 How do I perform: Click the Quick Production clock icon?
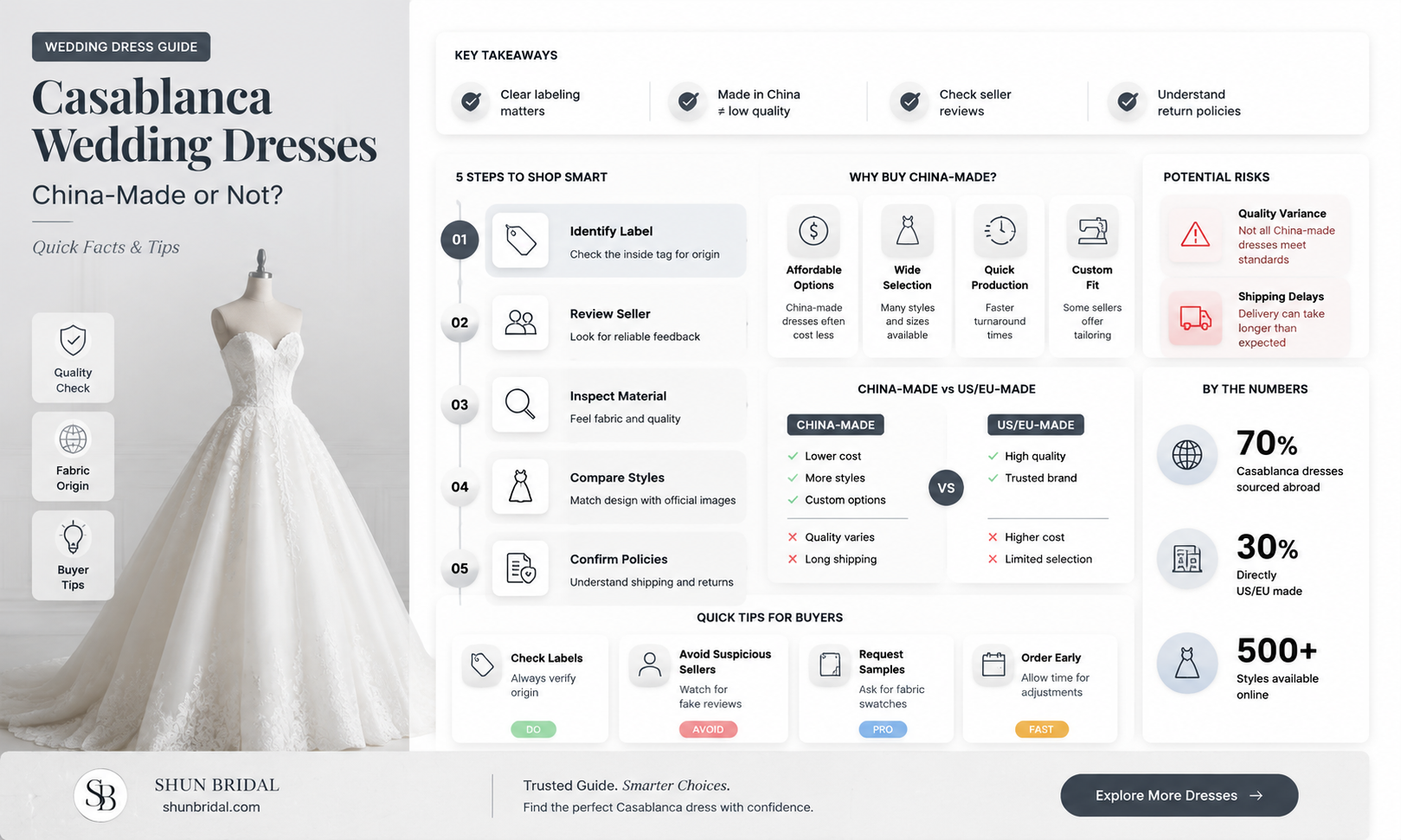coord(999,230)
